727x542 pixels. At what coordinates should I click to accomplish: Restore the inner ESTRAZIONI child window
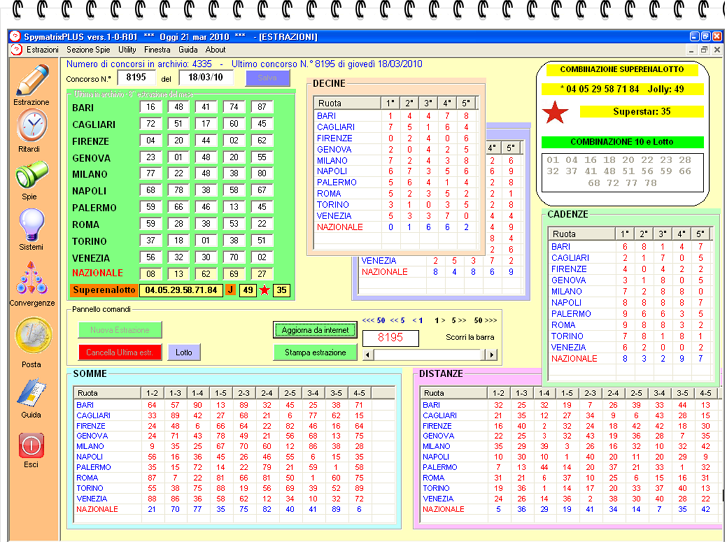pos(705,50)
